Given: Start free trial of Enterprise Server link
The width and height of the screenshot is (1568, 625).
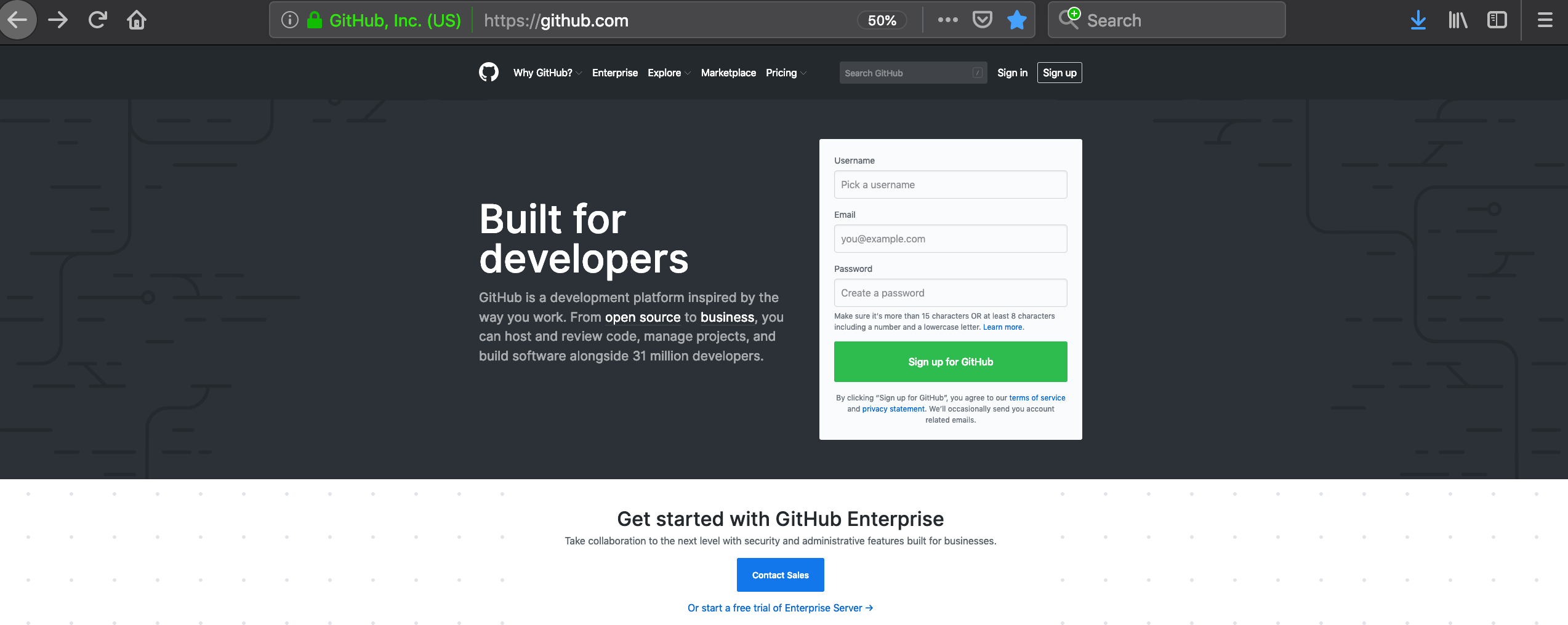Looking at the screenshot, I should 781,608.
